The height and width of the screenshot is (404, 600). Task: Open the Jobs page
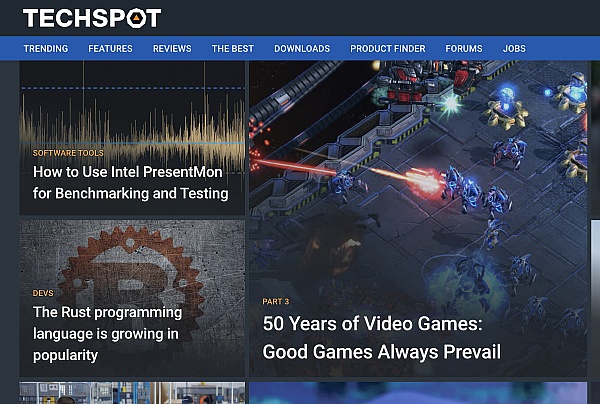click(514, 49)
